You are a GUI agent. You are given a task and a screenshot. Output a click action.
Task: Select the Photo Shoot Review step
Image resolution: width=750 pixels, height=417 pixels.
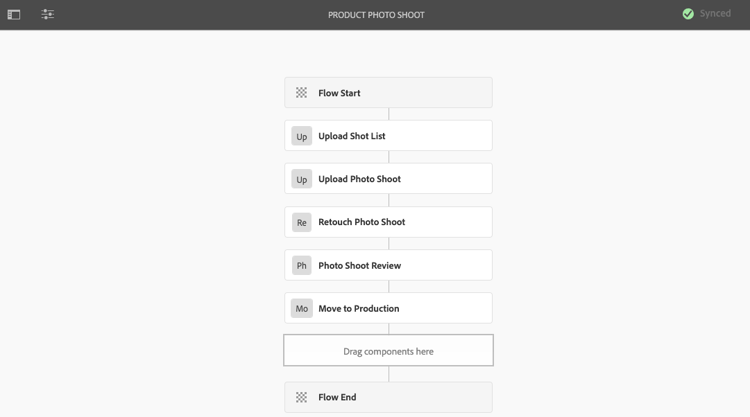coord(388,265)
